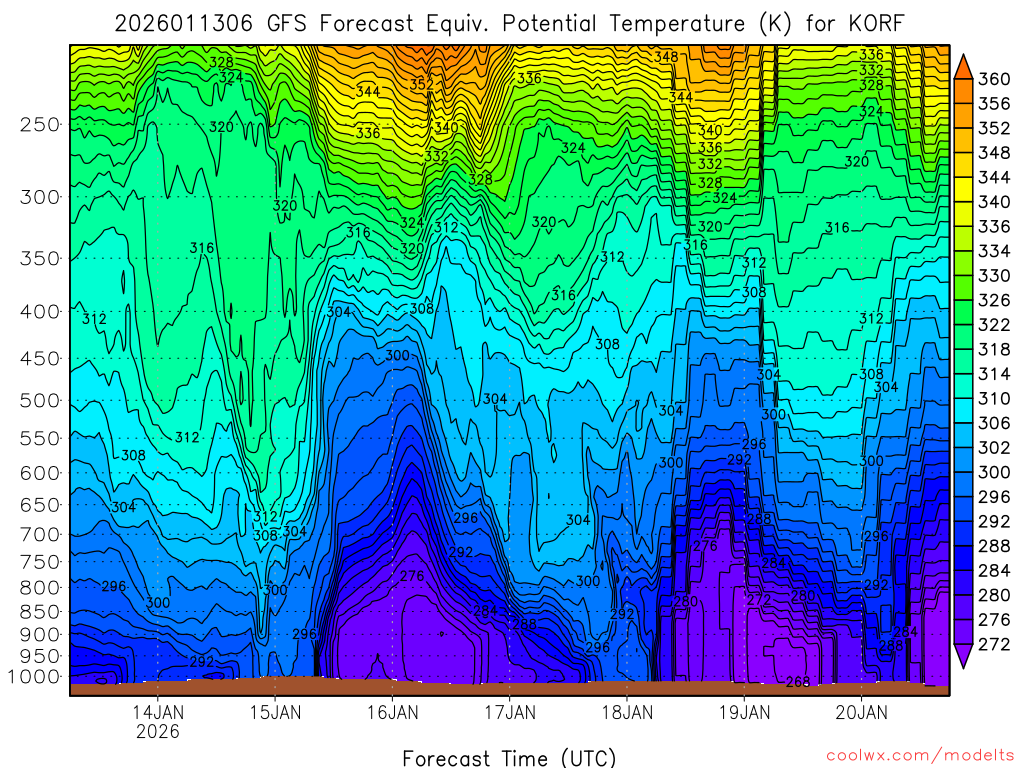Click the 450 pressure-level axis label
This screenshot has width=1024, height=768.
tap(40, 359)
